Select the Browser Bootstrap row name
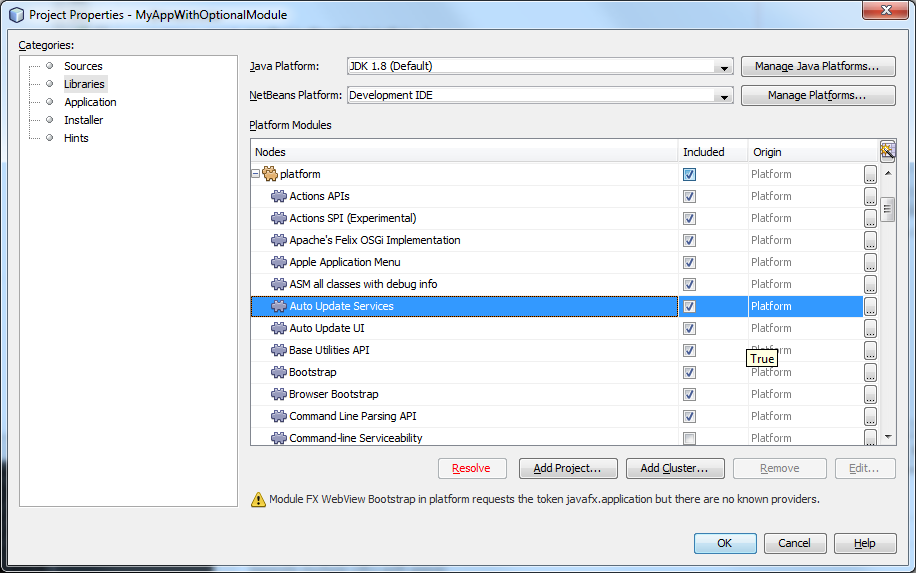This screenshot has width=916, height=573. pyautogui.click(x=334, y=394)
